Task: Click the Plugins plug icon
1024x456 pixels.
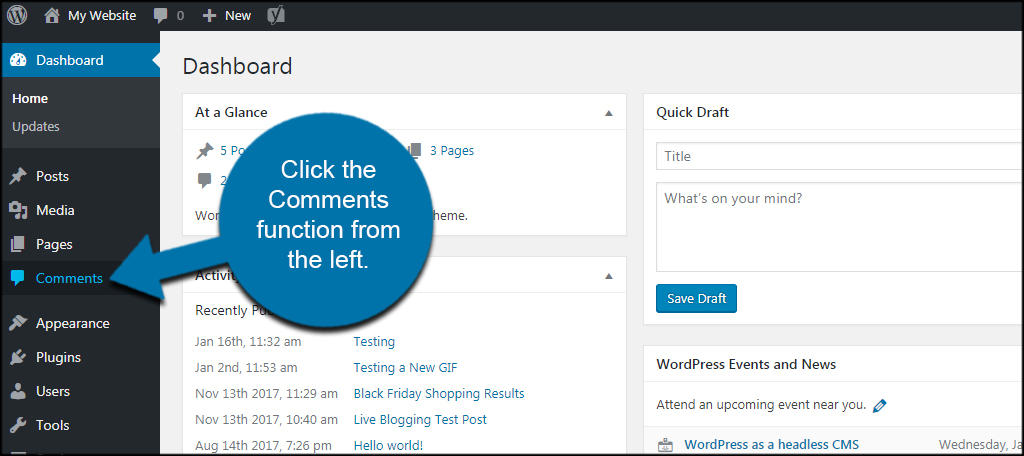Action: tap(18, 357)
